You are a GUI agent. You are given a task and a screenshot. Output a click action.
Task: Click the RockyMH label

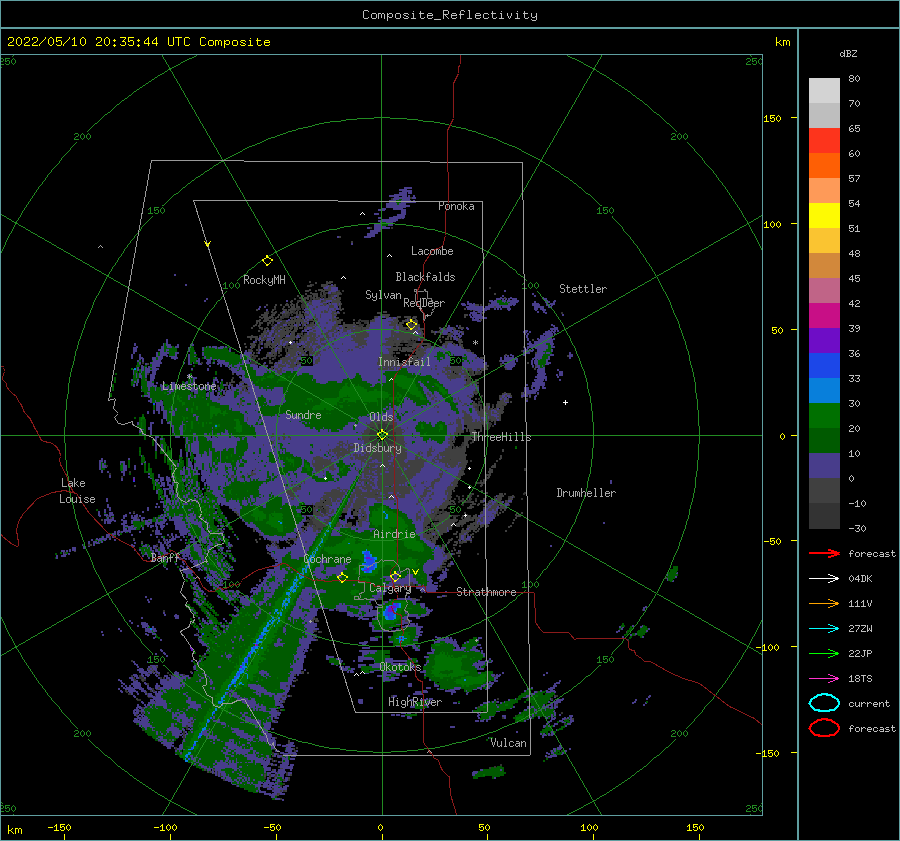coord(264,280)
